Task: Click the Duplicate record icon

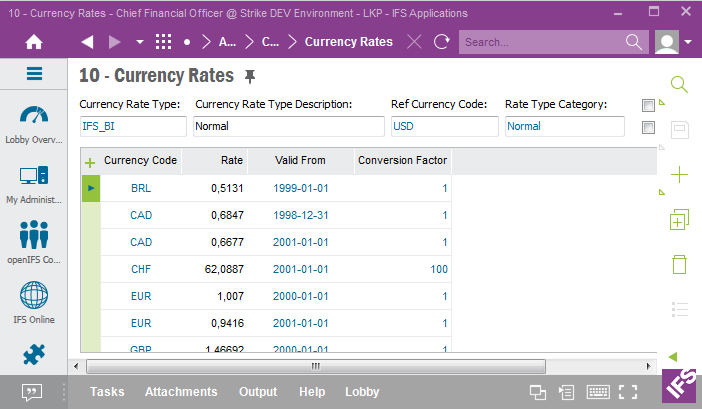Action: point(679,220)
